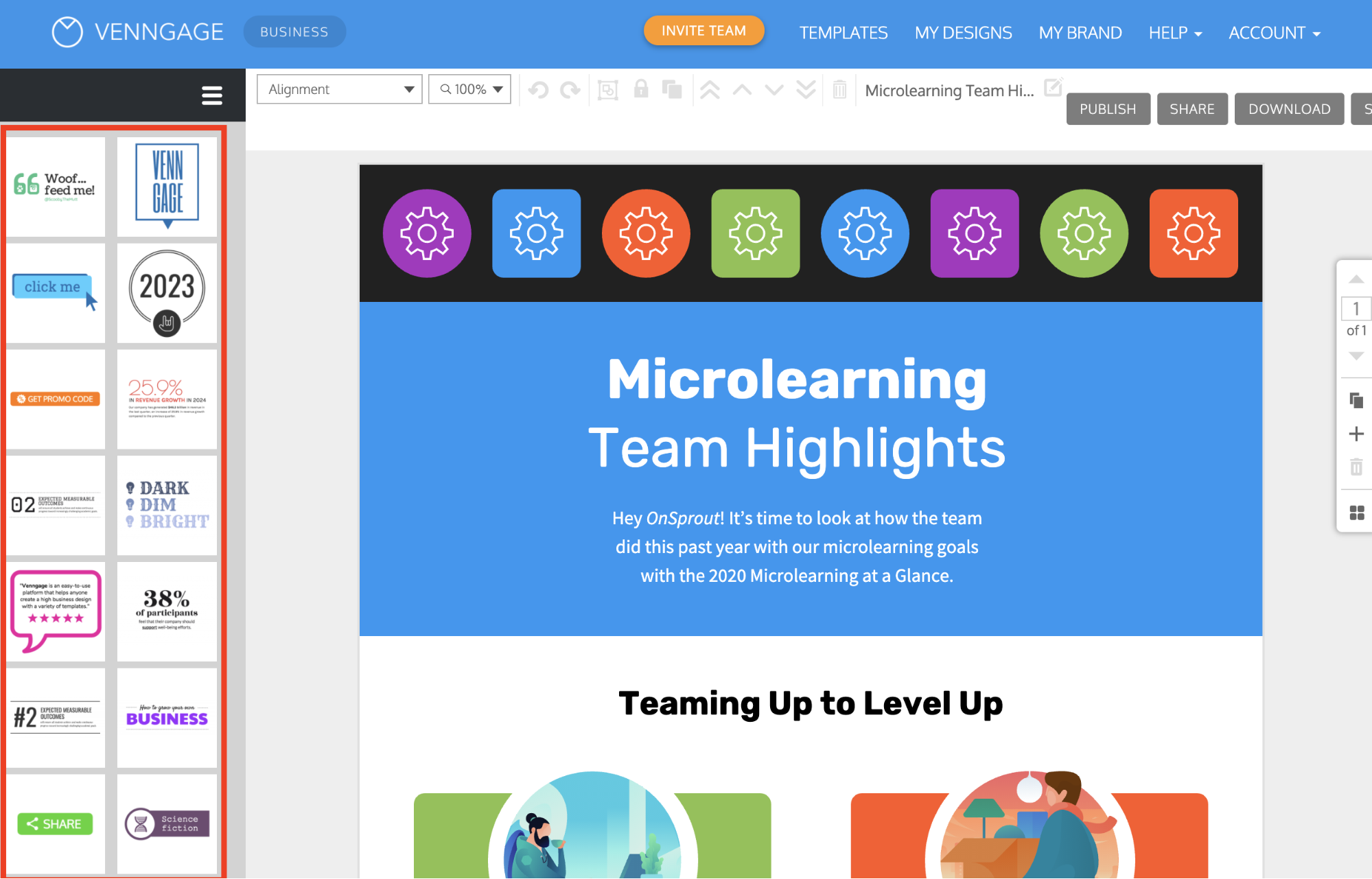Screen dimensions: 1372x879
Task: Select the 02 expected outcomes thumbnail
Action: pyautogui.click(x=56, y=506)
